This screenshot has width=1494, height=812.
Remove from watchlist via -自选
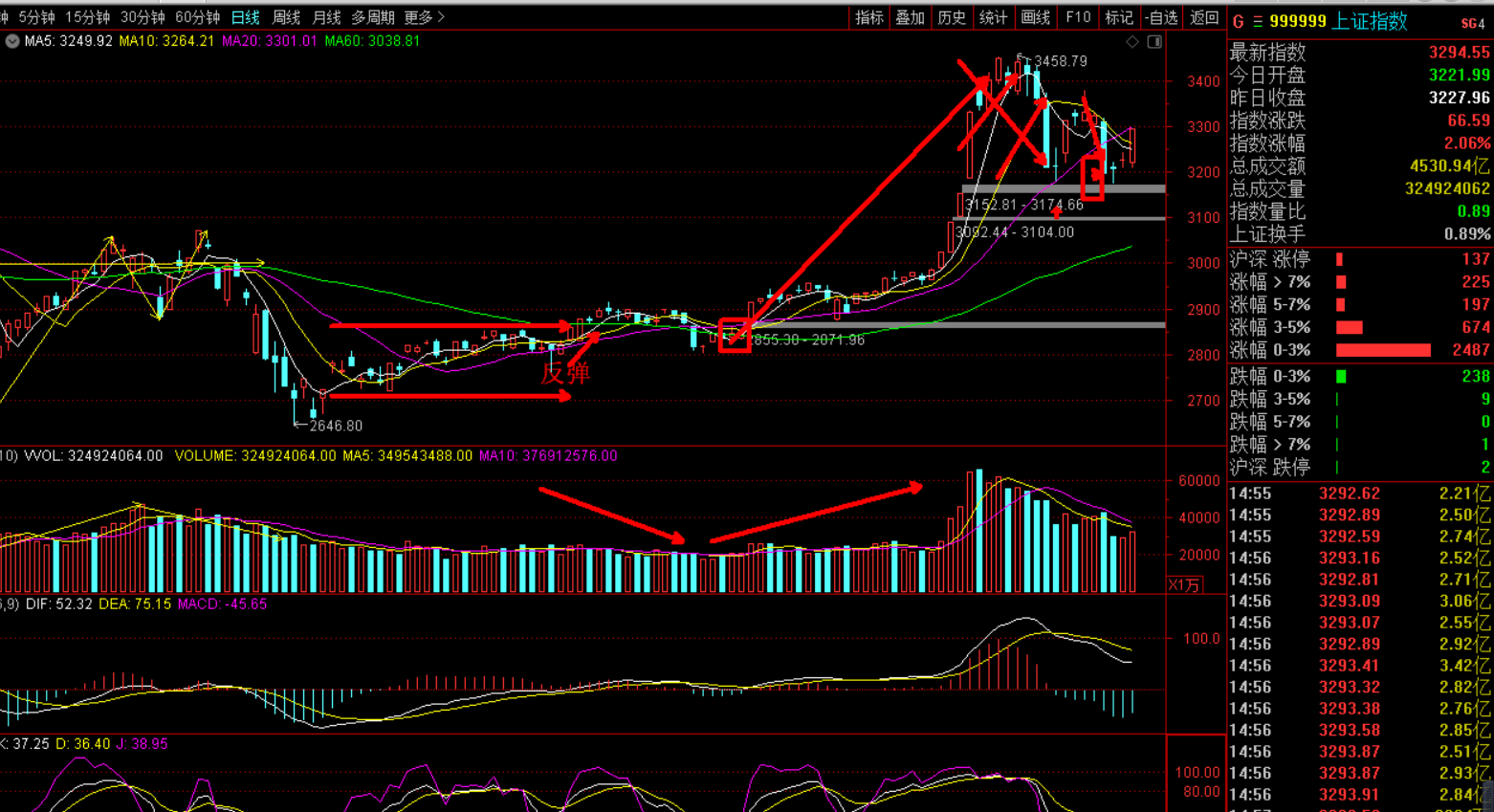(x=1161, y=17)
